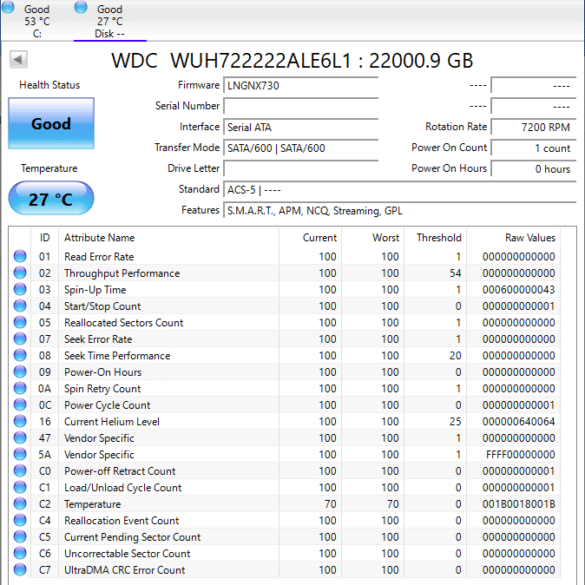Click the previous disk arrow button
Viewport: 585px width, 585px height.
[x=18, y=59]
